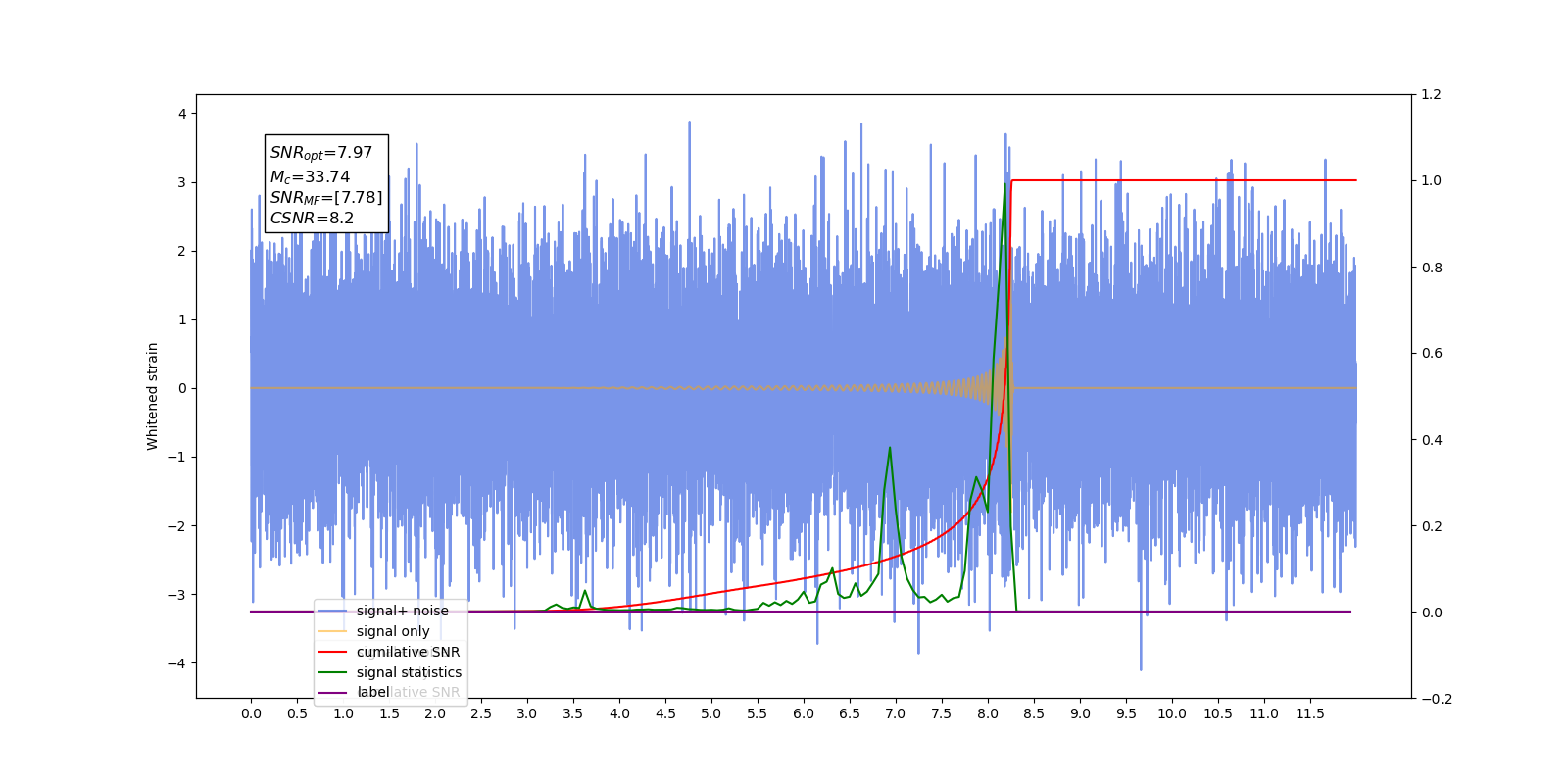The image size is (1568, 784).
Task: Click the right y-axis tick label 0.4
Action: pyautogui.click(x=1431, y=440)
